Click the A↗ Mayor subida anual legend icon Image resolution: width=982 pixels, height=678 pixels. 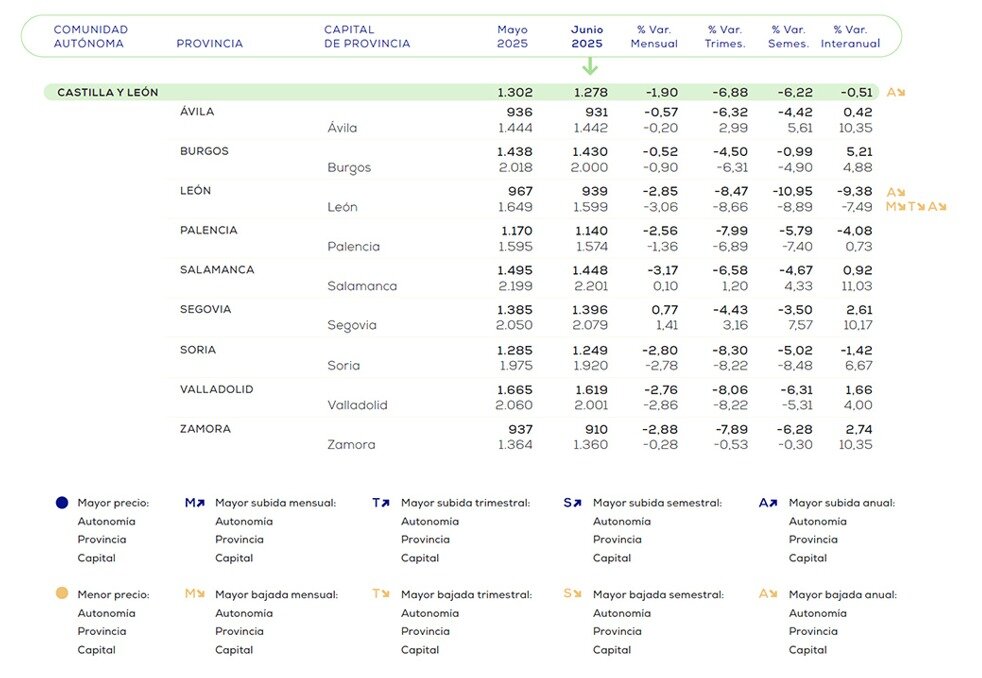tap(766, 502)
